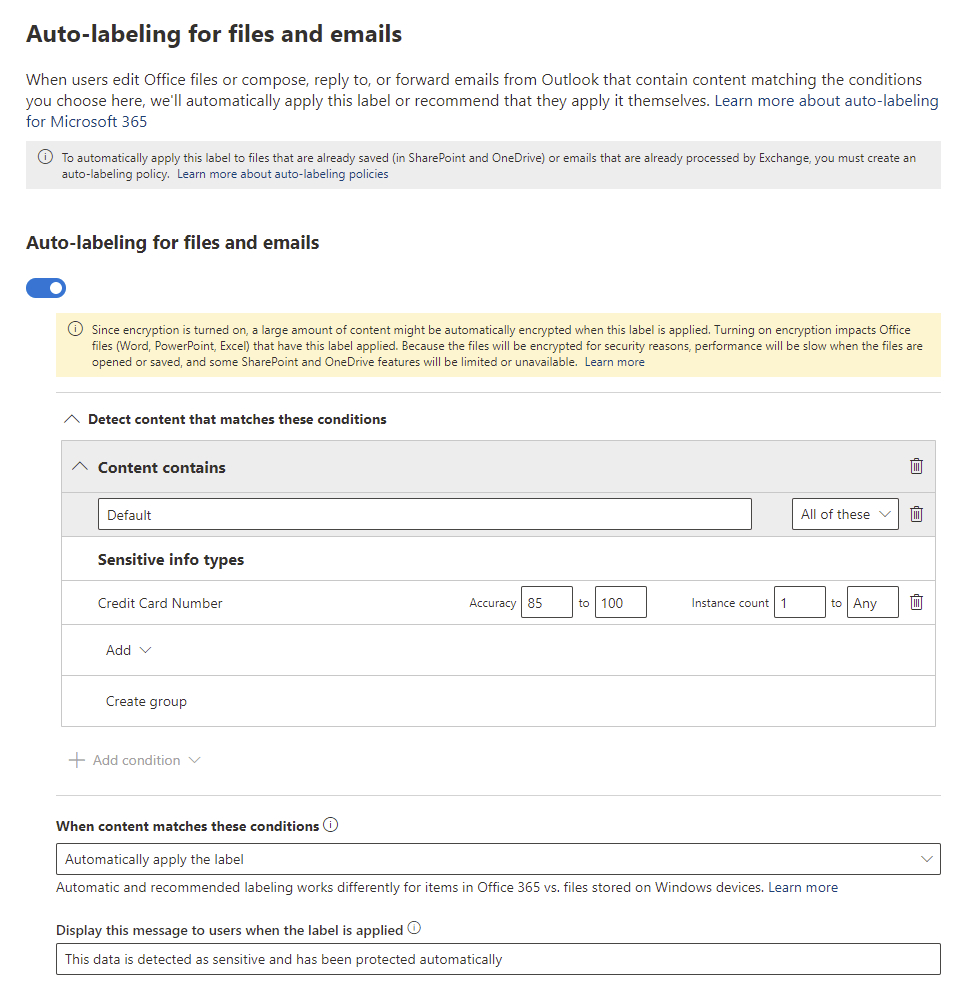The image size is (968, 1007).
Task: Delete the Default group with trash icon
Action: click(x=916, y=514)
